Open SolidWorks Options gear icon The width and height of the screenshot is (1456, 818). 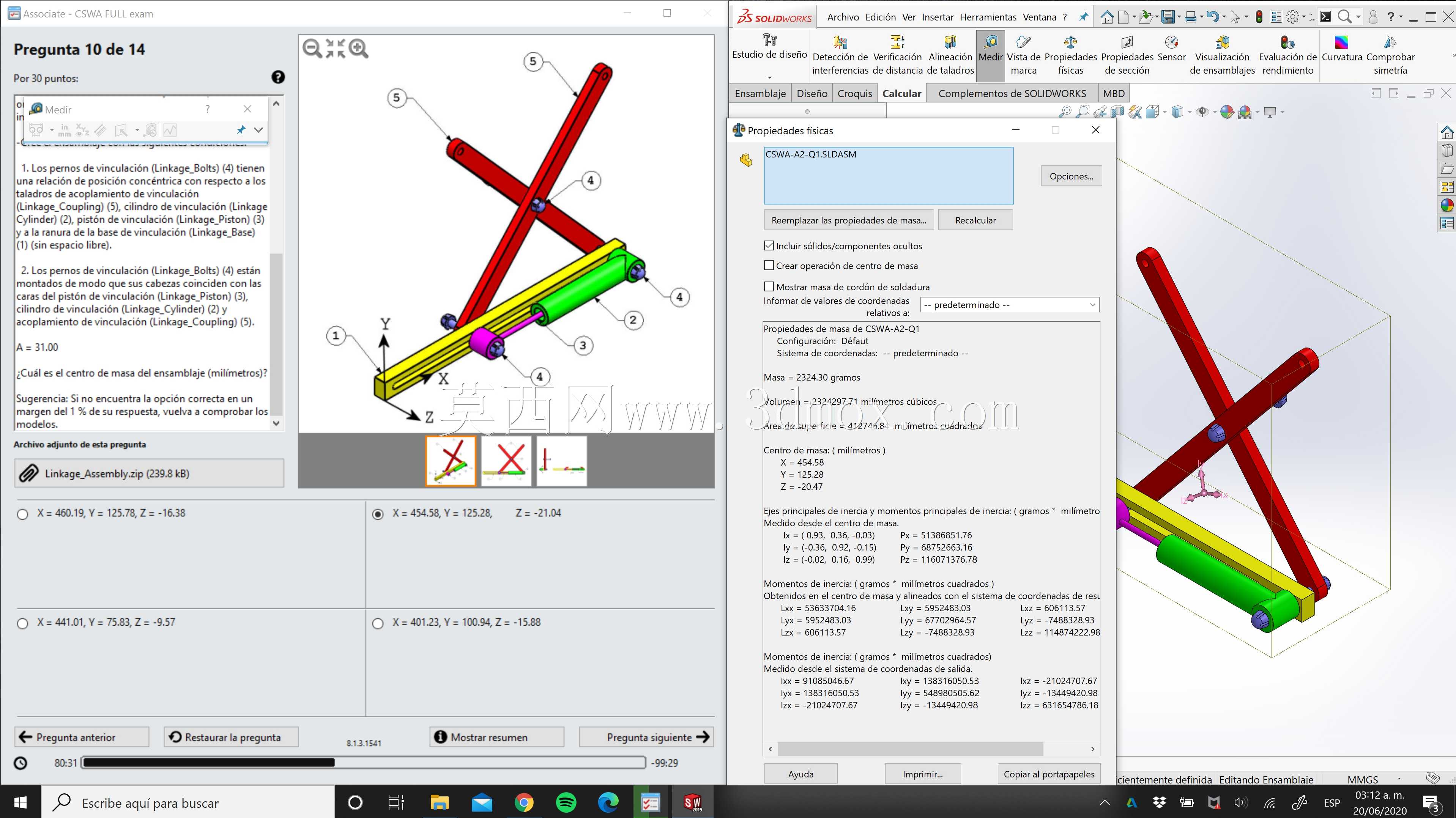(1292, 17)
